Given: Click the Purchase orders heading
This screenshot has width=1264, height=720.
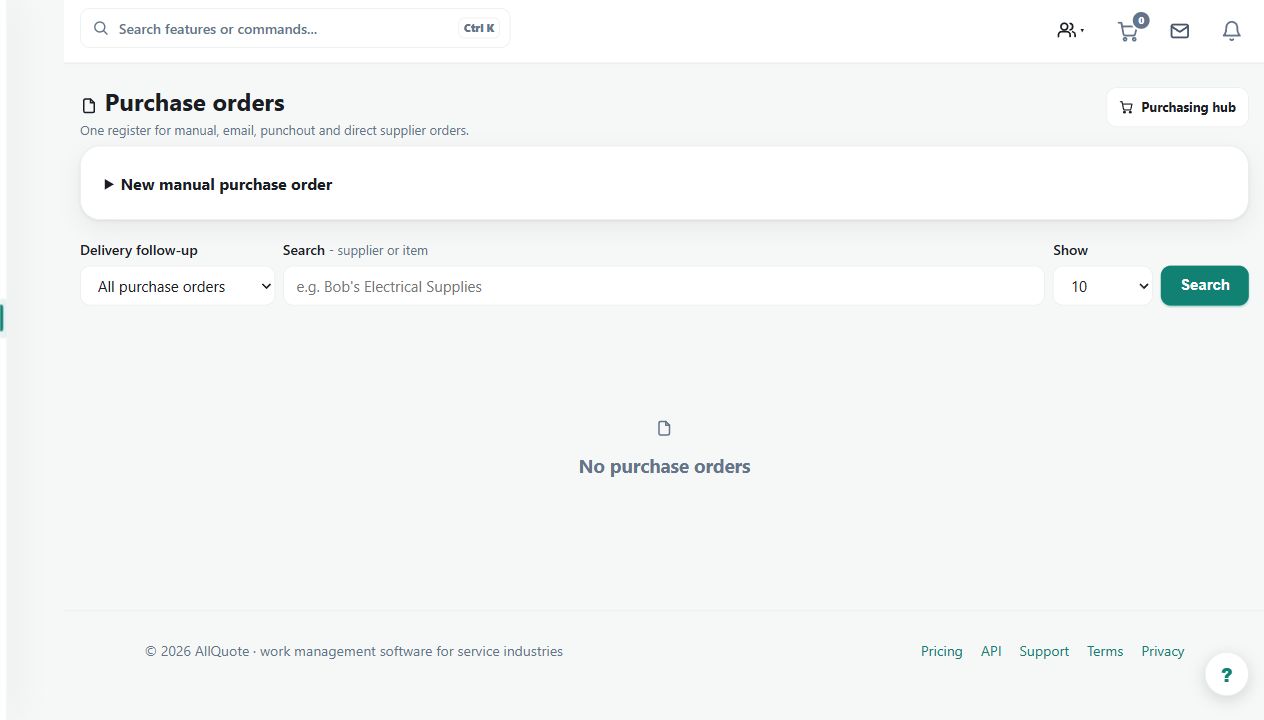Looking at the screenshot, I should pyautogui.click(x=195, y=103).
